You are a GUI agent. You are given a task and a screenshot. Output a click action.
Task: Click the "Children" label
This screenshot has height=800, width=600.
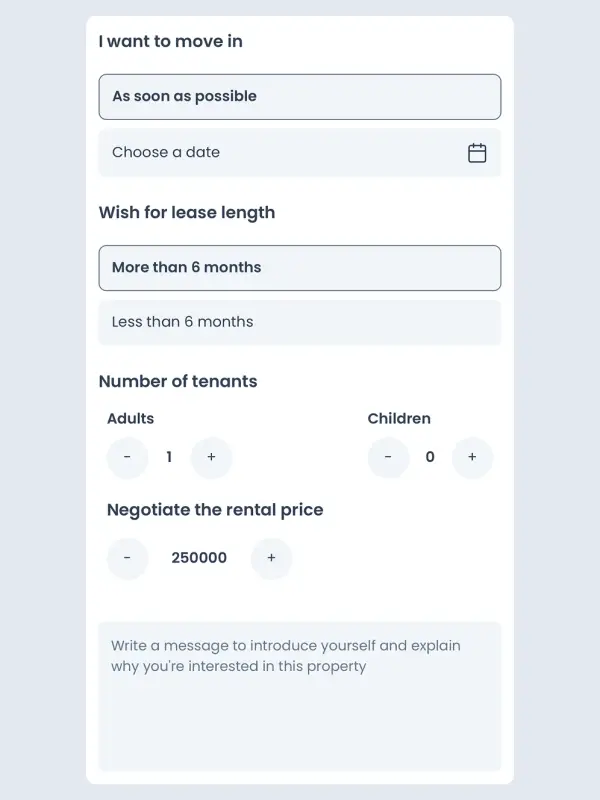399,419
